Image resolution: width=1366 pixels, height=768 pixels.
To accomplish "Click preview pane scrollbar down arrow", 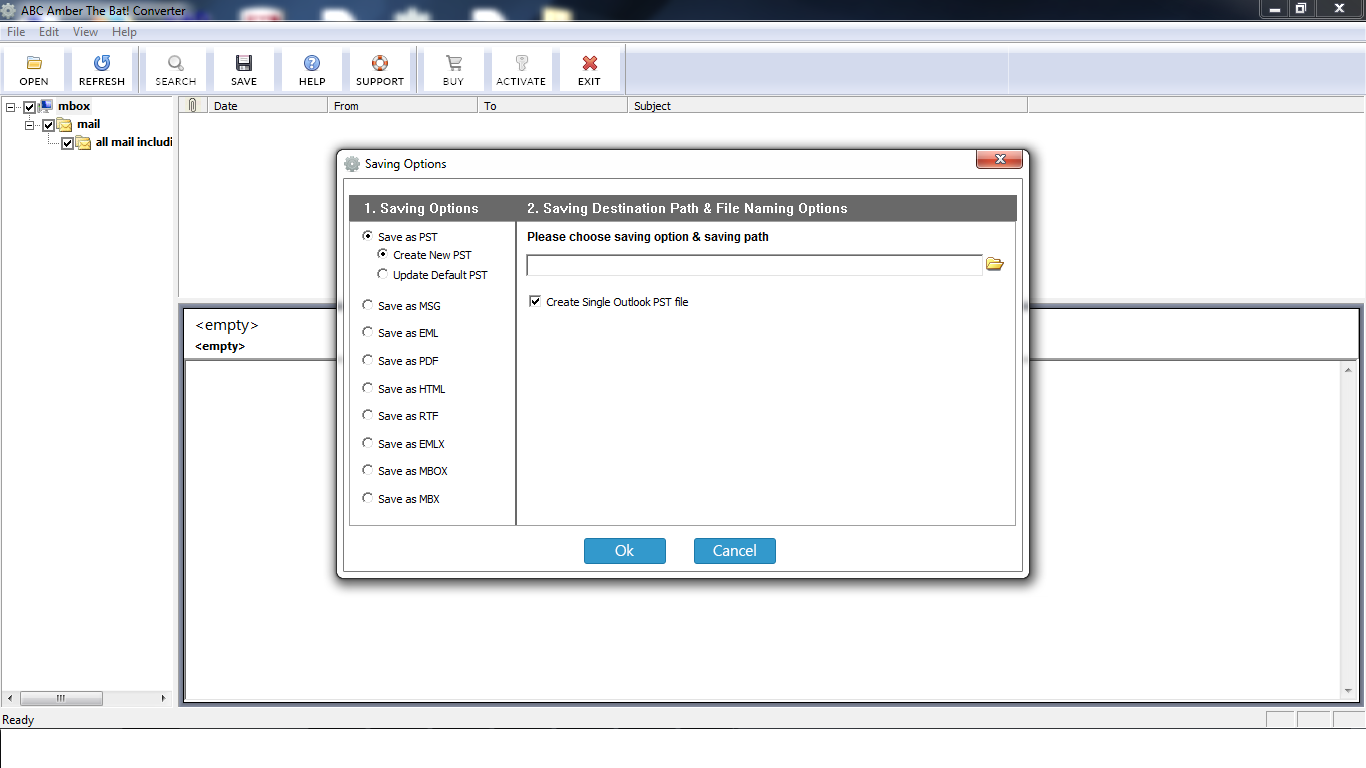I will (x=1347, y=691).
